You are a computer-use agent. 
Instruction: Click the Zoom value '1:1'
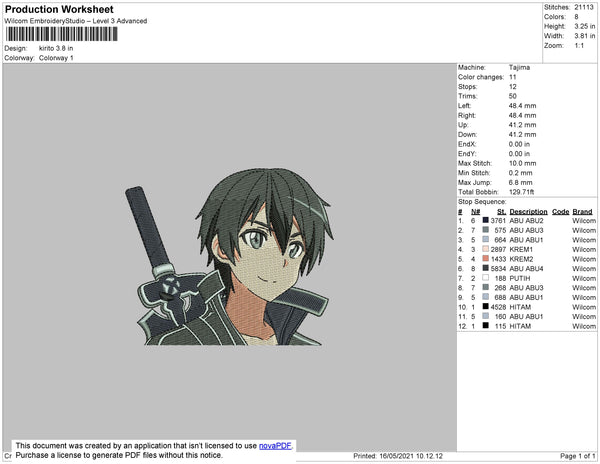(579, 46)
